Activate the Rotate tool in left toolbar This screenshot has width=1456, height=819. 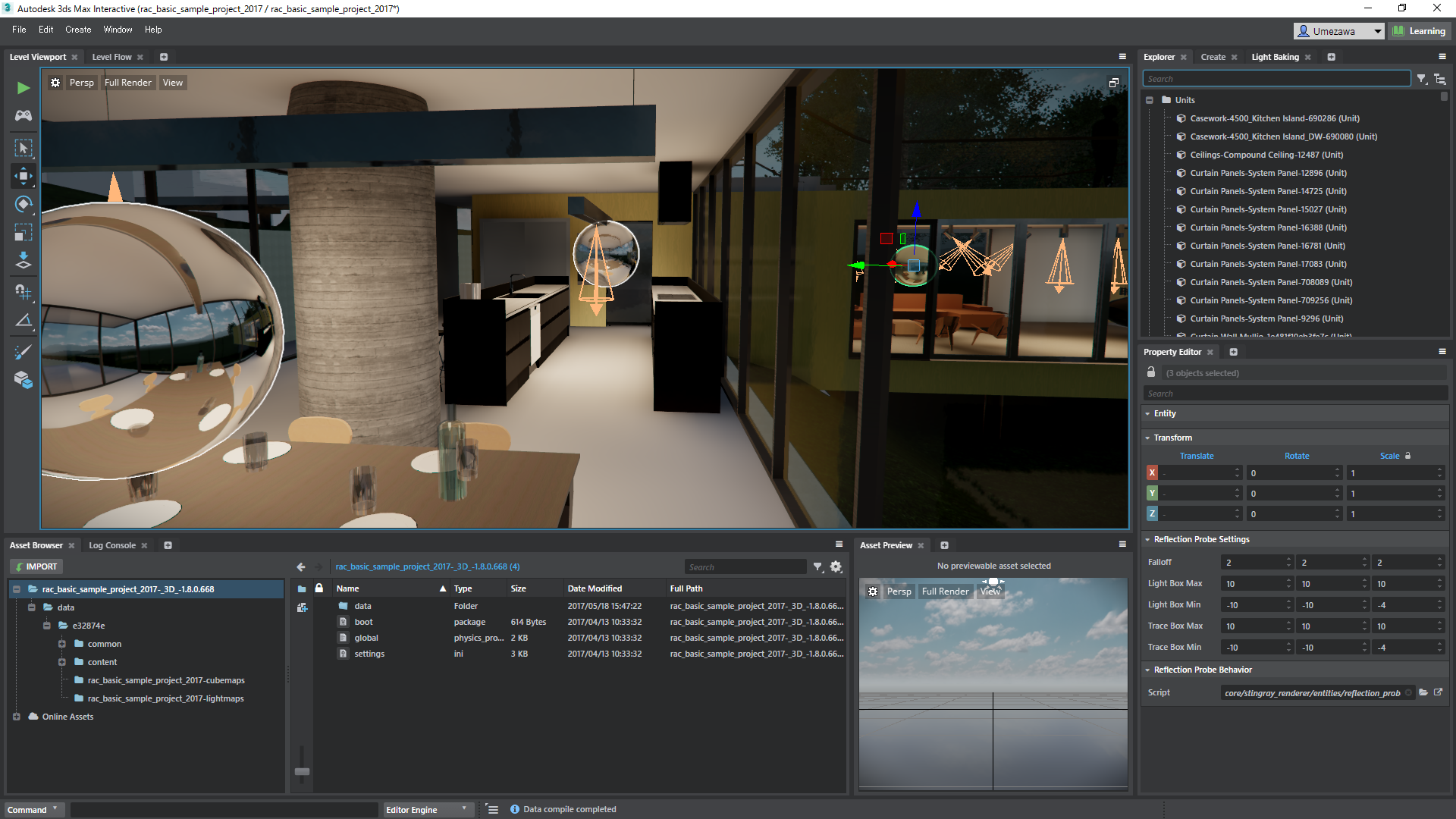(24, 204)
